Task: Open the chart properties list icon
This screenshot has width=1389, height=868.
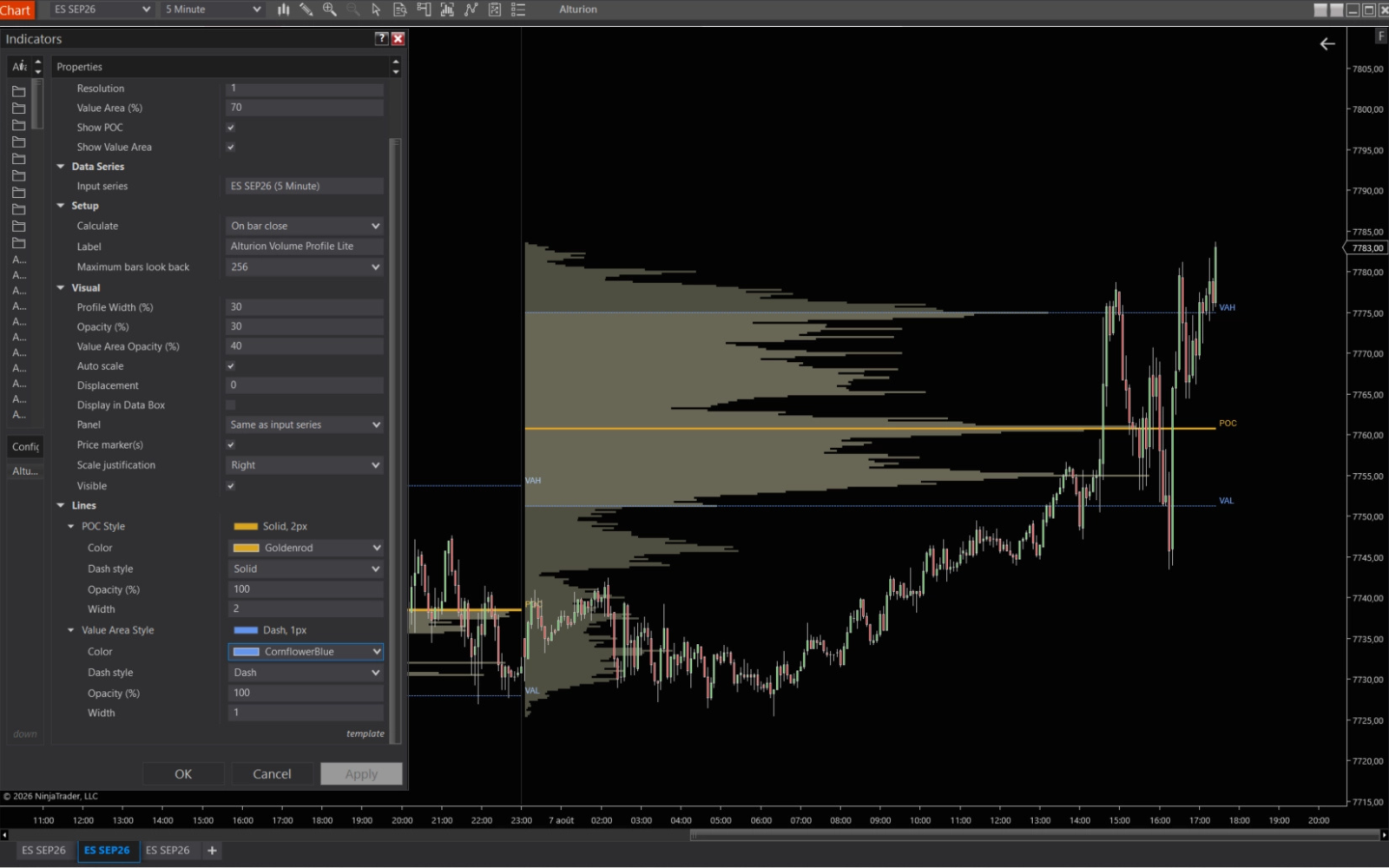Action: 518,10
